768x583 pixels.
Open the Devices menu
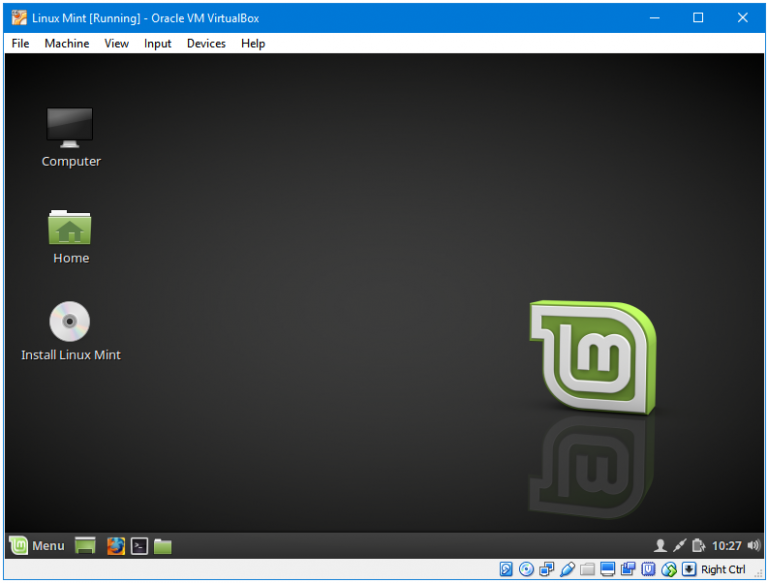pos(206,44)
